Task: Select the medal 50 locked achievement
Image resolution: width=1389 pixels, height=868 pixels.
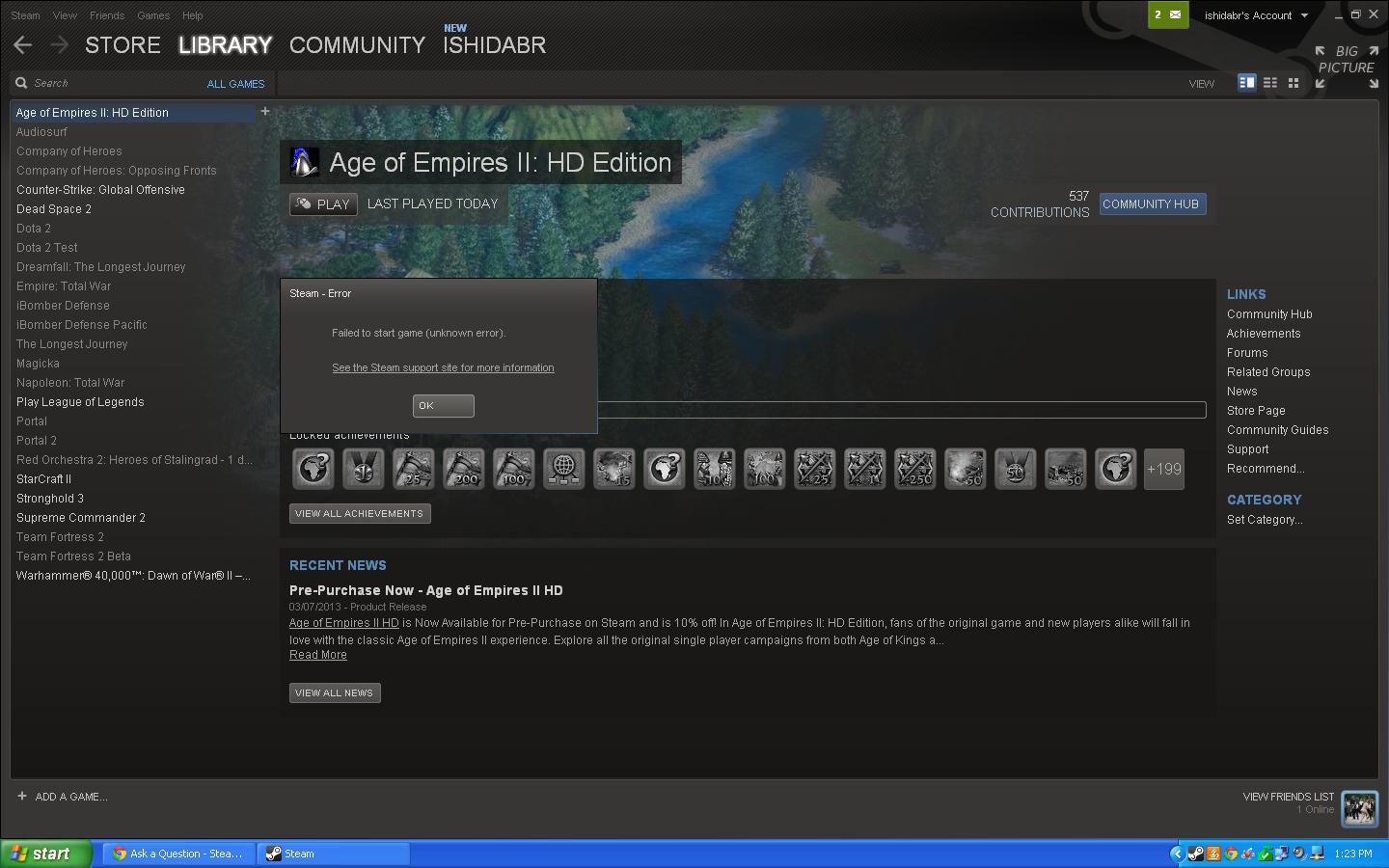Action: click(1016, 470)
